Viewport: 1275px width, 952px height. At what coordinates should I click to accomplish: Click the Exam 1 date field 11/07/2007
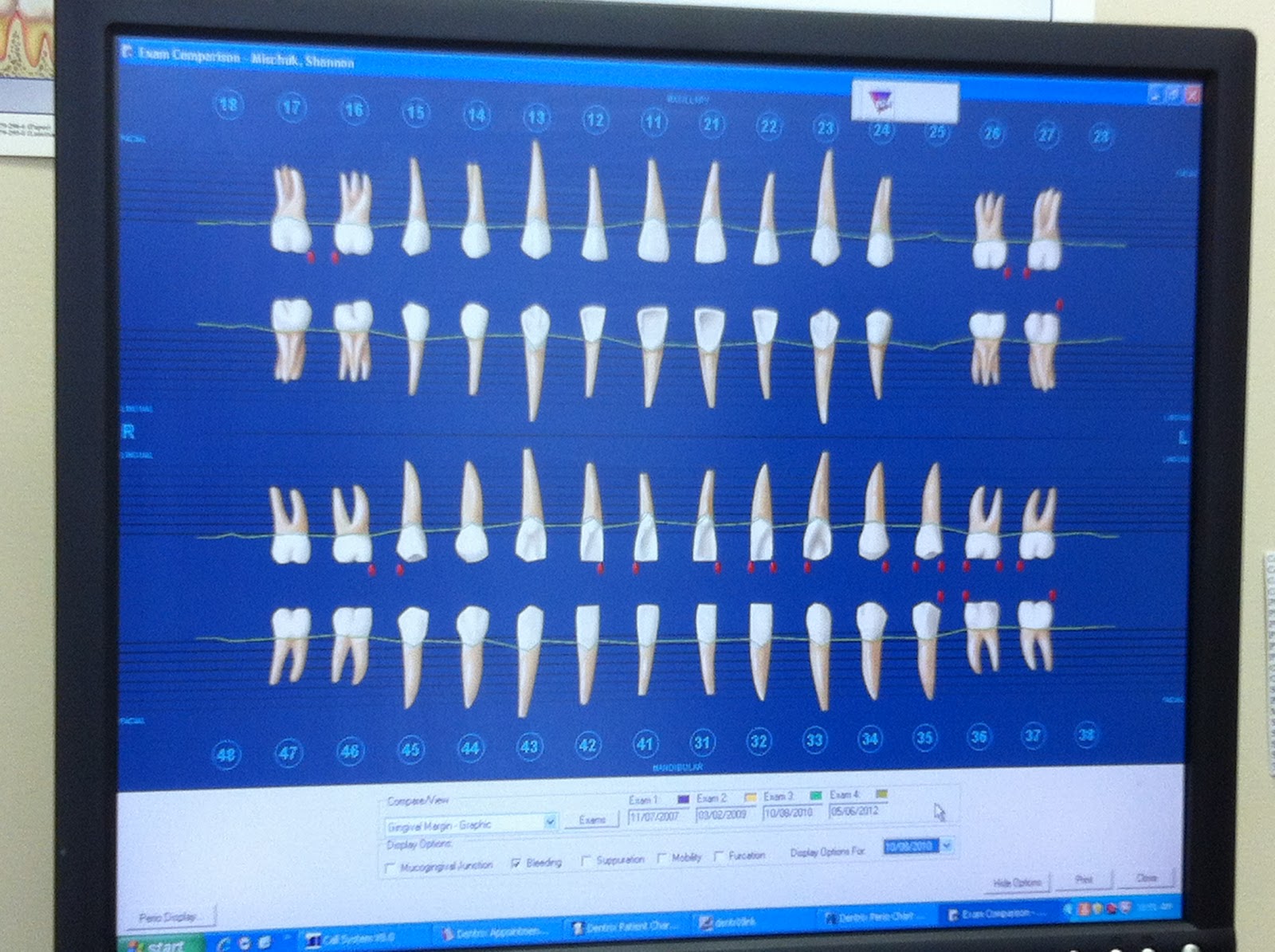657,817
